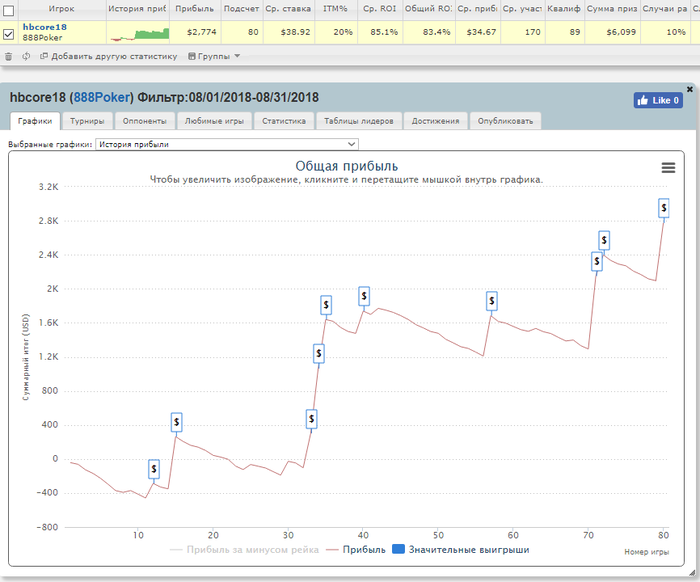The image size is (700, 582).
Task: Sort by the Игрок column header
Action: tap(62, 9)
